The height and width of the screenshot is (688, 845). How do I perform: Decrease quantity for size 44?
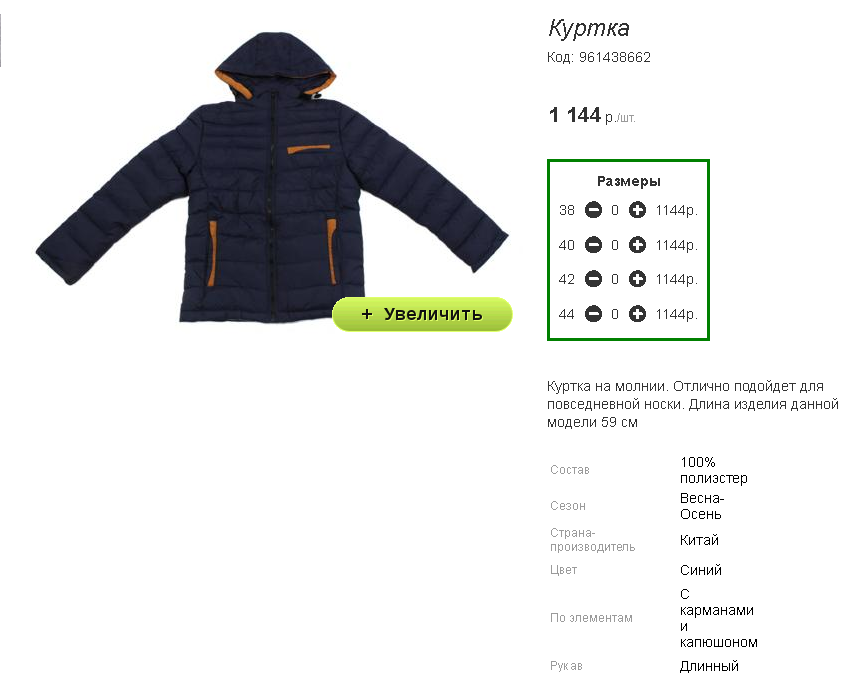tap(593, 314)
